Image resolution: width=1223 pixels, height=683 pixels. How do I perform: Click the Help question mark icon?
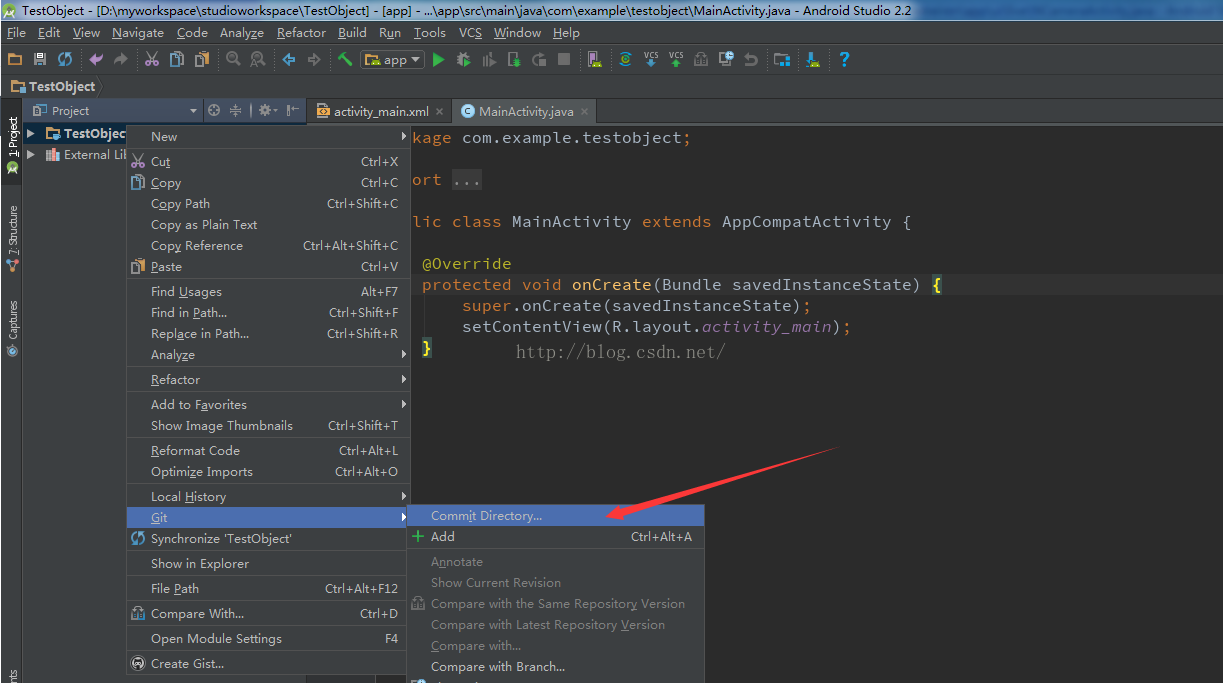click(x=844, y=59)
